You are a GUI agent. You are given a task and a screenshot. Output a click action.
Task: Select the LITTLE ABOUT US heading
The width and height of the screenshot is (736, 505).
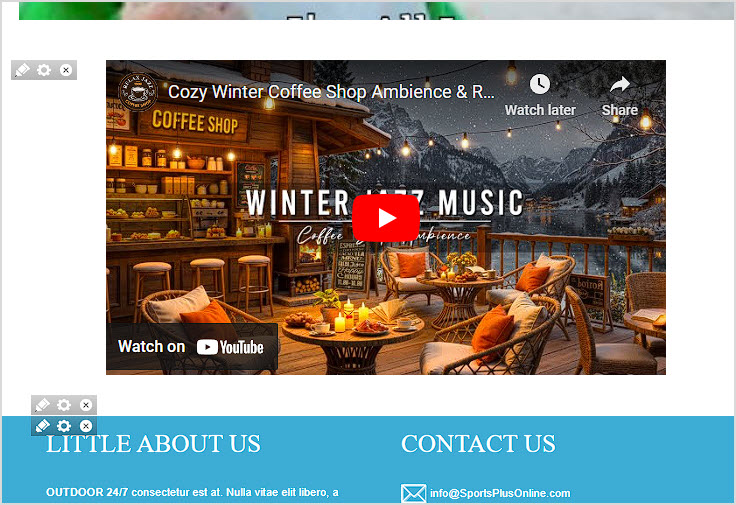[x=153, y=444]
